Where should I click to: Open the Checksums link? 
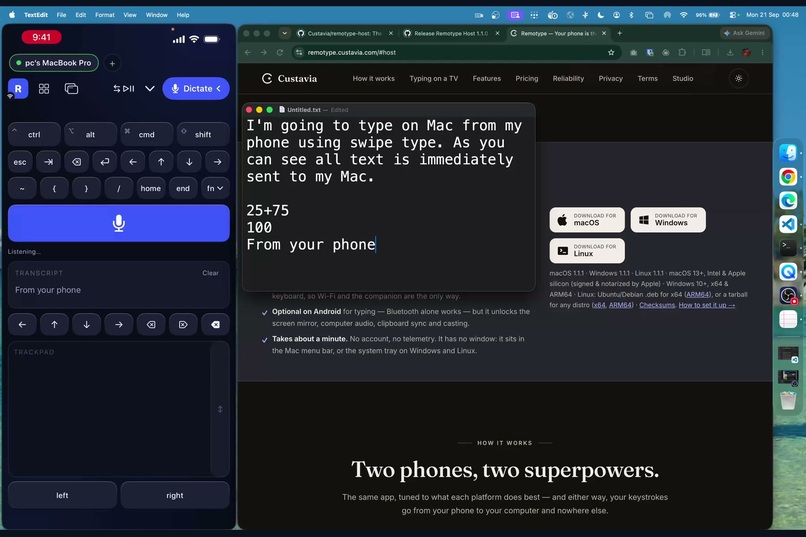[657, 305]
